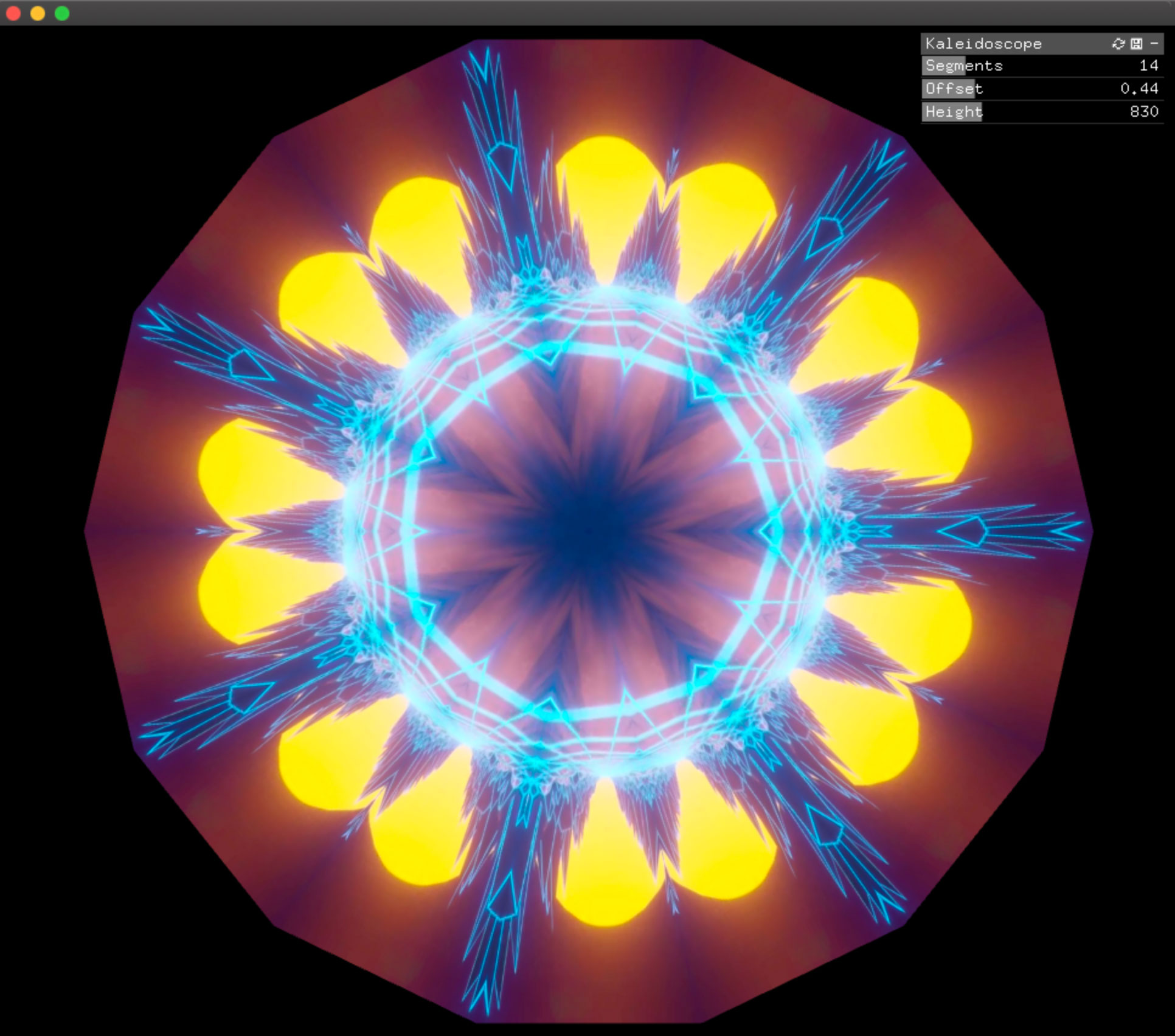The width and height of the screenshot is (1175, 1036).
Task: Collapse the Kaleidoscope panel with the minus button
Action: coord(1154,44)
